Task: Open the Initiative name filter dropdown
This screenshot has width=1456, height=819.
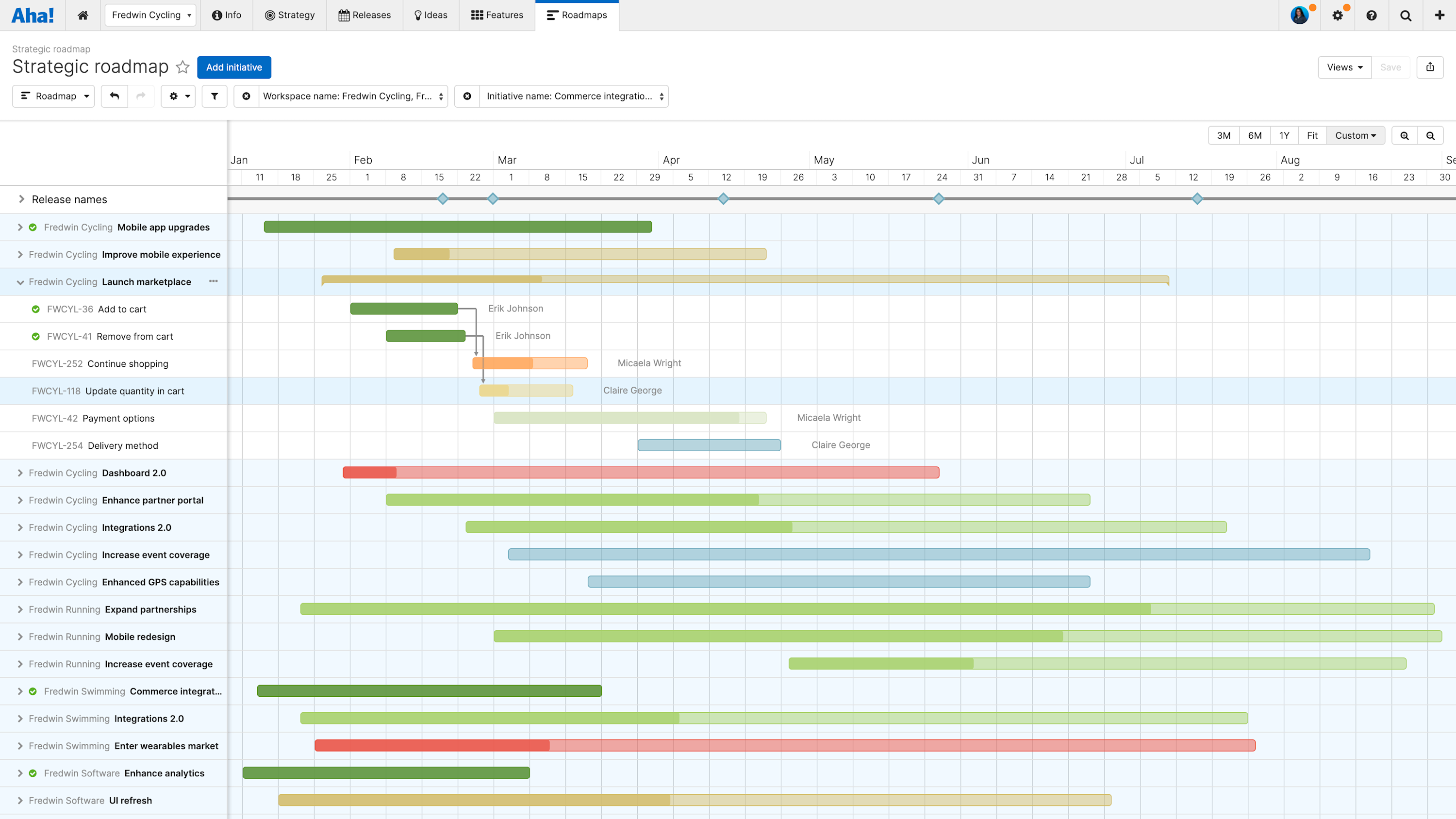Action: (x=574, y=96)
